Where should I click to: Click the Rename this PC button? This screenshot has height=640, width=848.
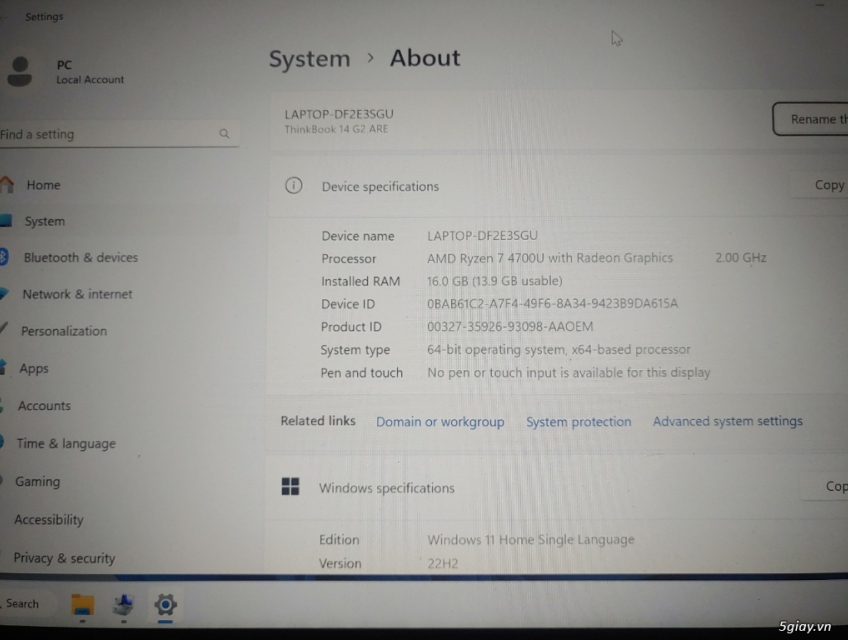[812, 118]
